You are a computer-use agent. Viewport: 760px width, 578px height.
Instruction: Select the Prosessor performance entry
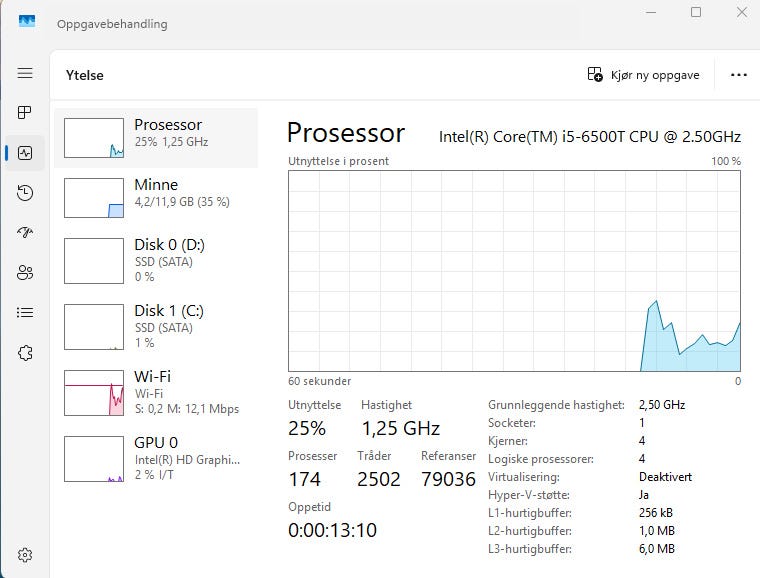click(156, 138)
